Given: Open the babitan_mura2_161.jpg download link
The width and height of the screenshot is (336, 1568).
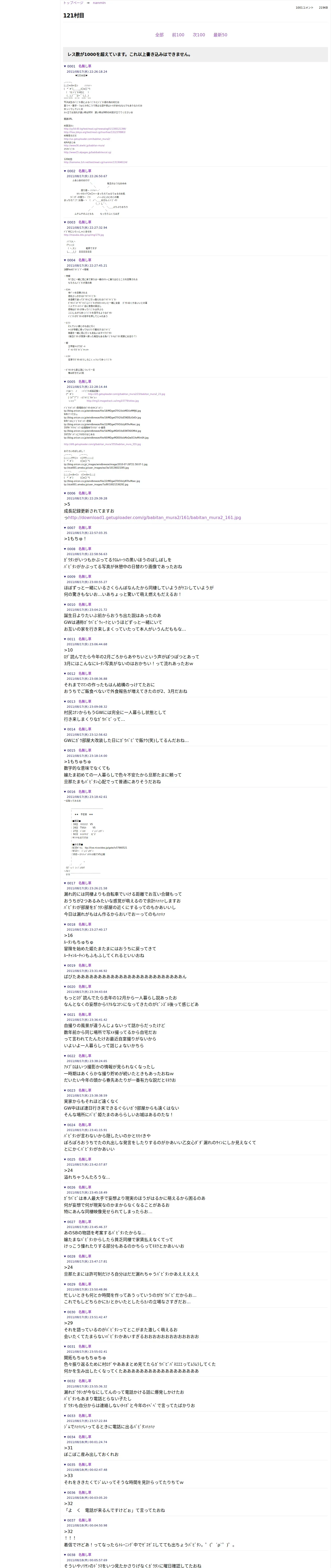Looking at the screenshot, I should [x=154, y=517].
